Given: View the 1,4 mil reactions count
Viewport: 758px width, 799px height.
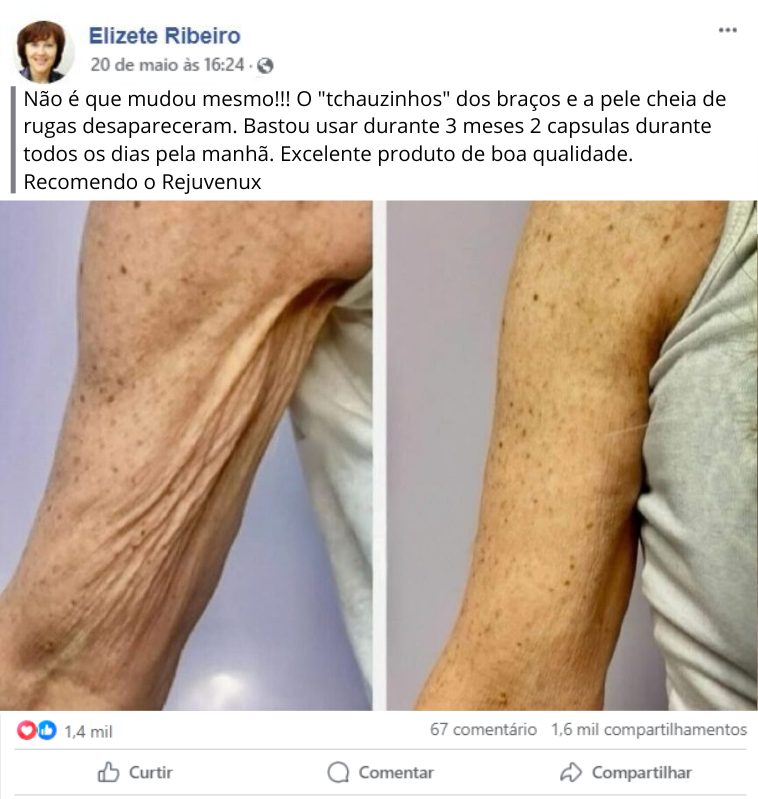Looking at the screenshot, I should tap(88, 732).
